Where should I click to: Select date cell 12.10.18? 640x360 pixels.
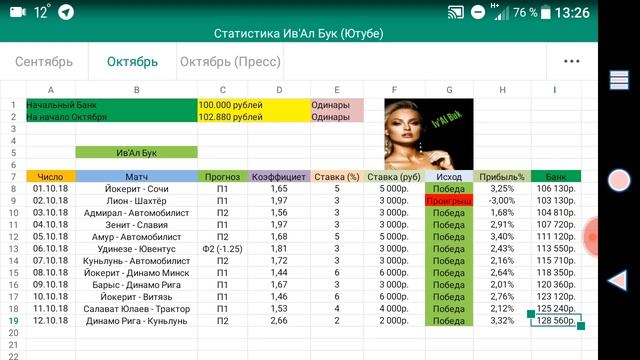click(51, 321)
